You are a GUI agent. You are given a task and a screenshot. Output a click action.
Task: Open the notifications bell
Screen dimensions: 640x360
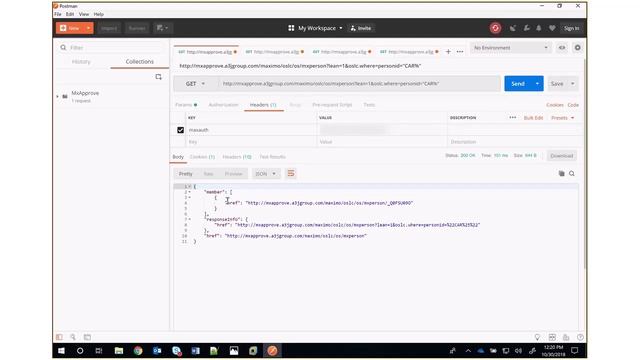pyautogui.click(x=539, y=28)
